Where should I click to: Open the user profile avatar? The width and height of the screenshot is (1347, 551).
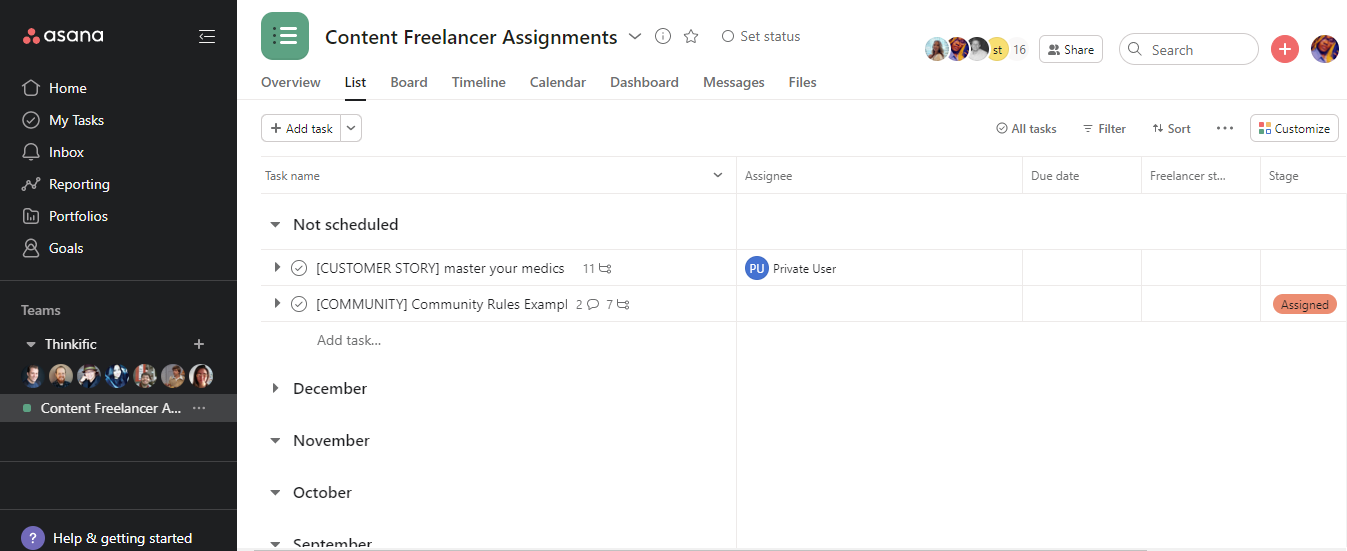[1325, 49]
